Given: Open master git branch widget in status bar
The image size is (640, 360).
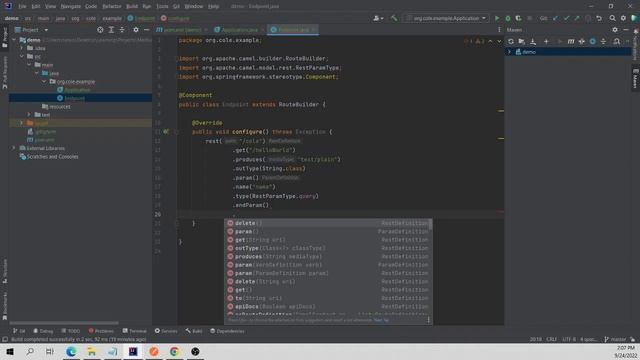Looking at the screenshot, I should click(x=615, y=339).
